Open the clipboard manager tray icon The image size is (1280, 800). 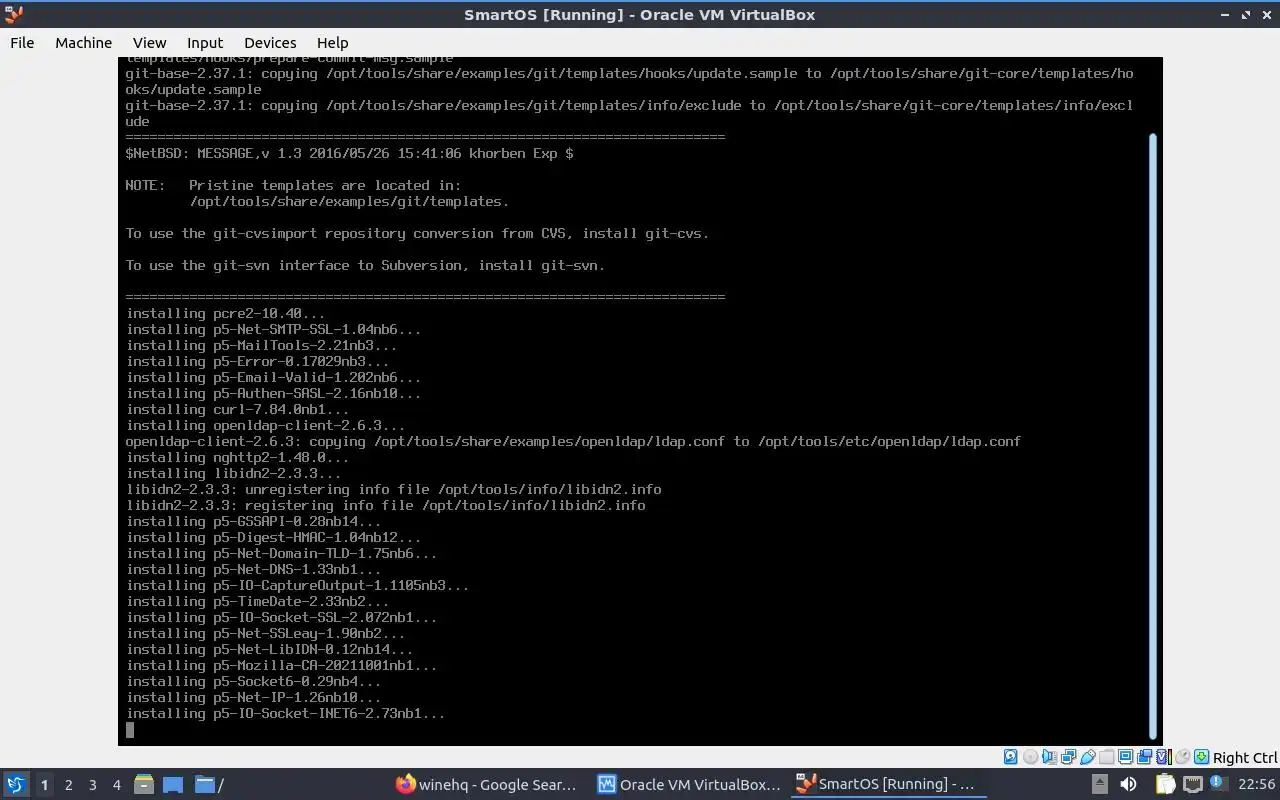[1166, 784]
